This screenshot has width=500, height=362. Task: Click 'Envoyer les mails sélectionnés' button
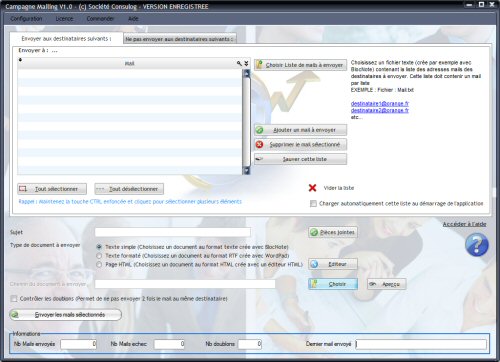tap(66, 315)
